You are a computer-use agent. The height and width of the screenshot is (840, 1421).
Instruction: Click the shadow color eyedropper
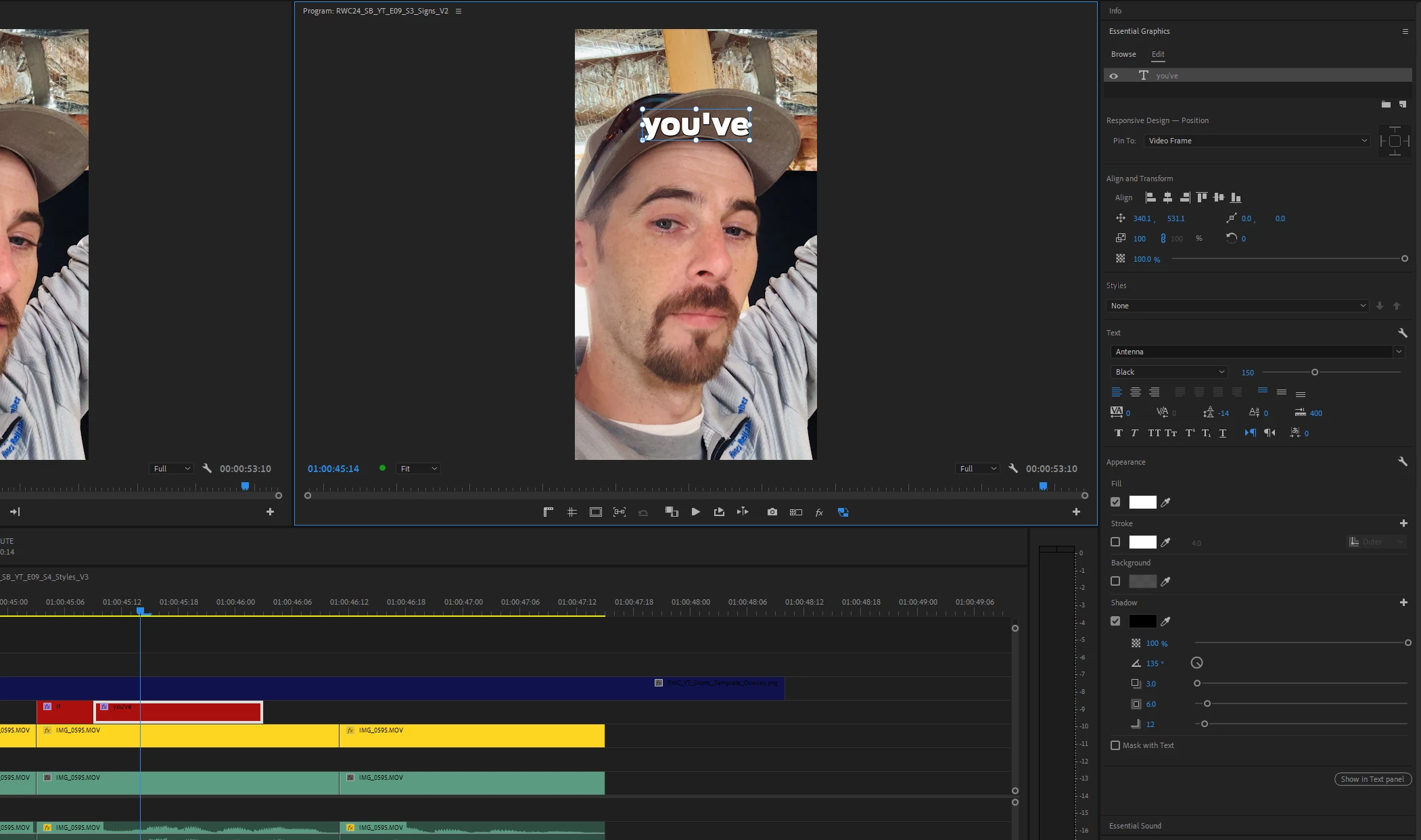point(1165,621)
